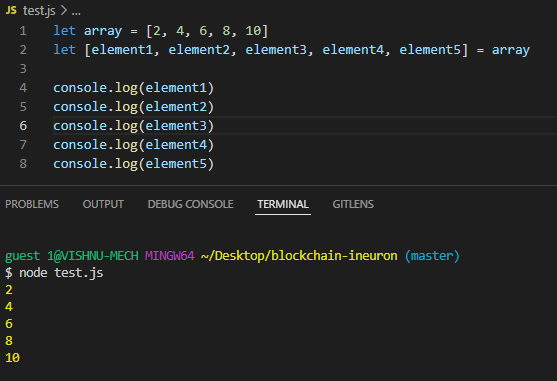Click empty line number 3 in gutter
557x381 pixels.
[23, 69]
